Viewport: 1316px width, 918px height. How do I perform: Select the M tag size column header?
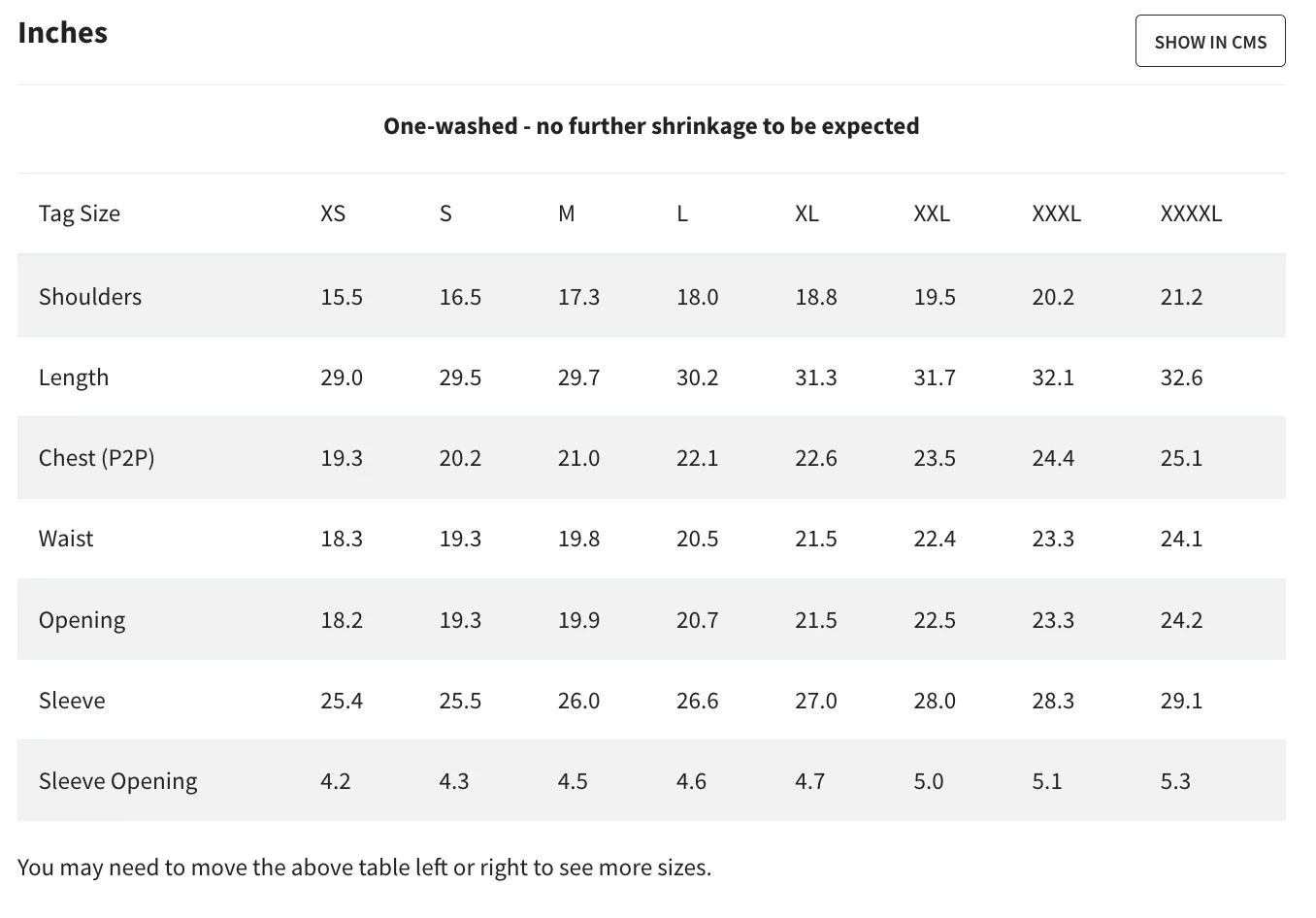click(567, 213)
